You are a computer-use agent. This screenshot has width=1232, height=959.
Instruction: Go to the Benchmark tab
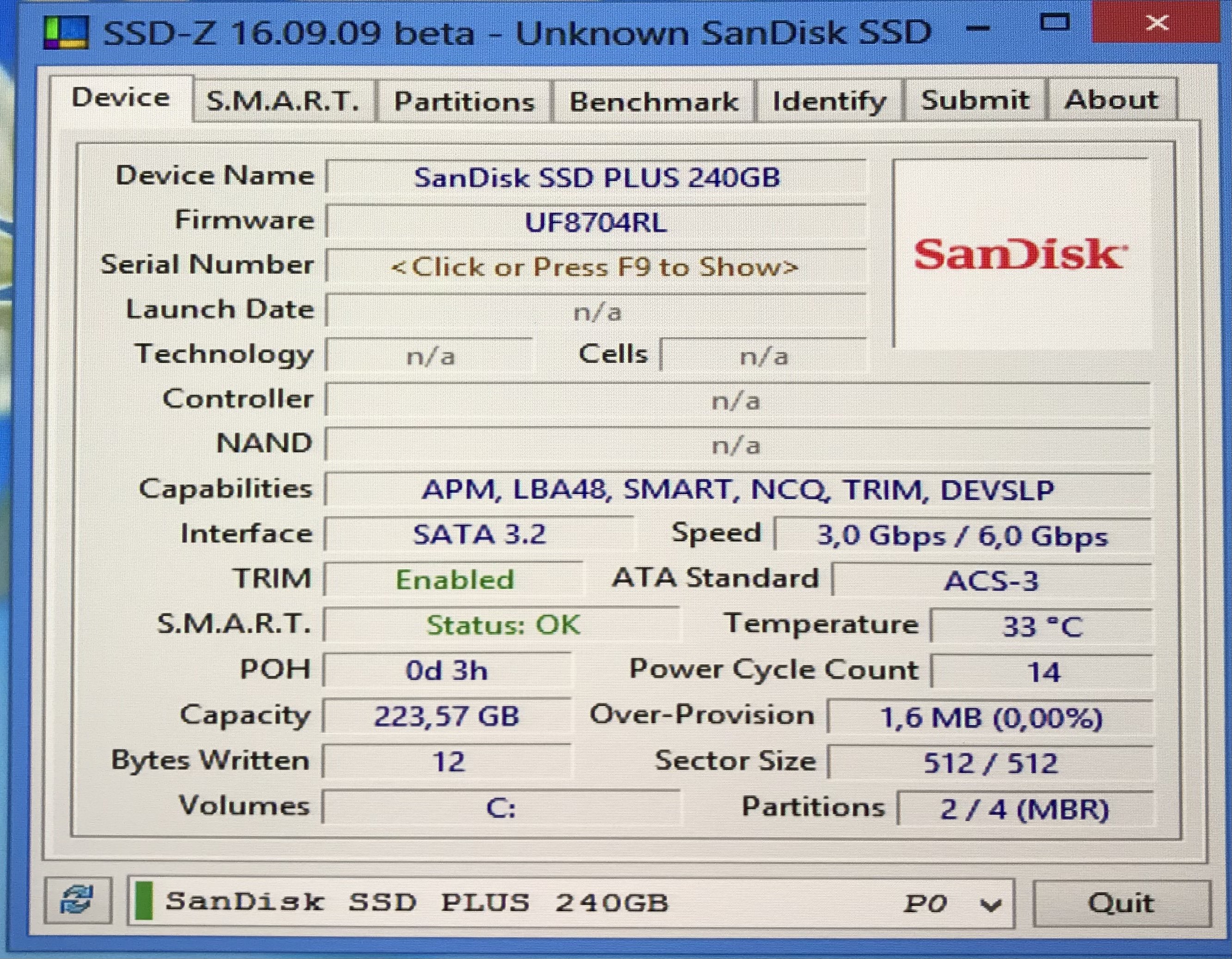[x=653, y=102]
